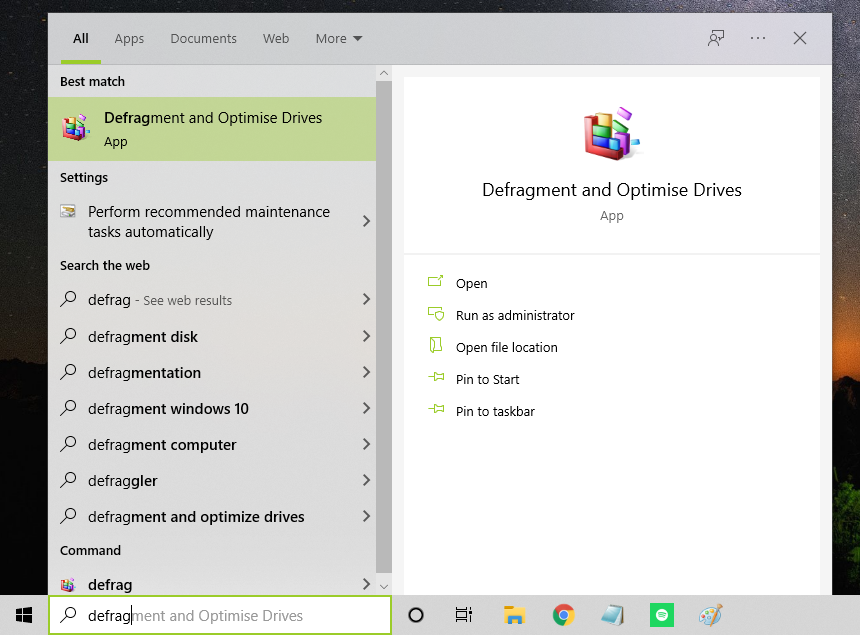Image resolution: width=860 pixels, height=635 pixels.
Task: Expand 'defrag - See web results' arrow
Action: pyautogui.click(x=366, y=299)
